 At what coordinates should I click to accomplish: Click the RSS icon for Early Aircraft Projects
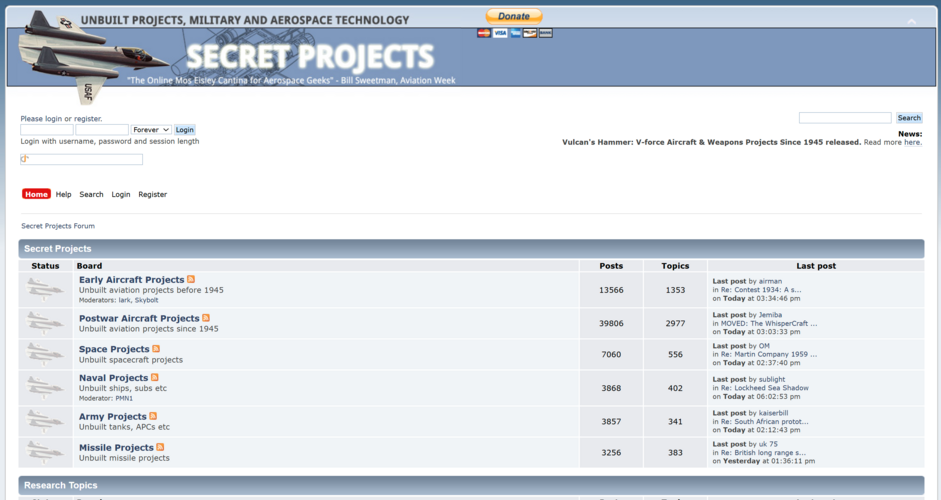(191, 279)
